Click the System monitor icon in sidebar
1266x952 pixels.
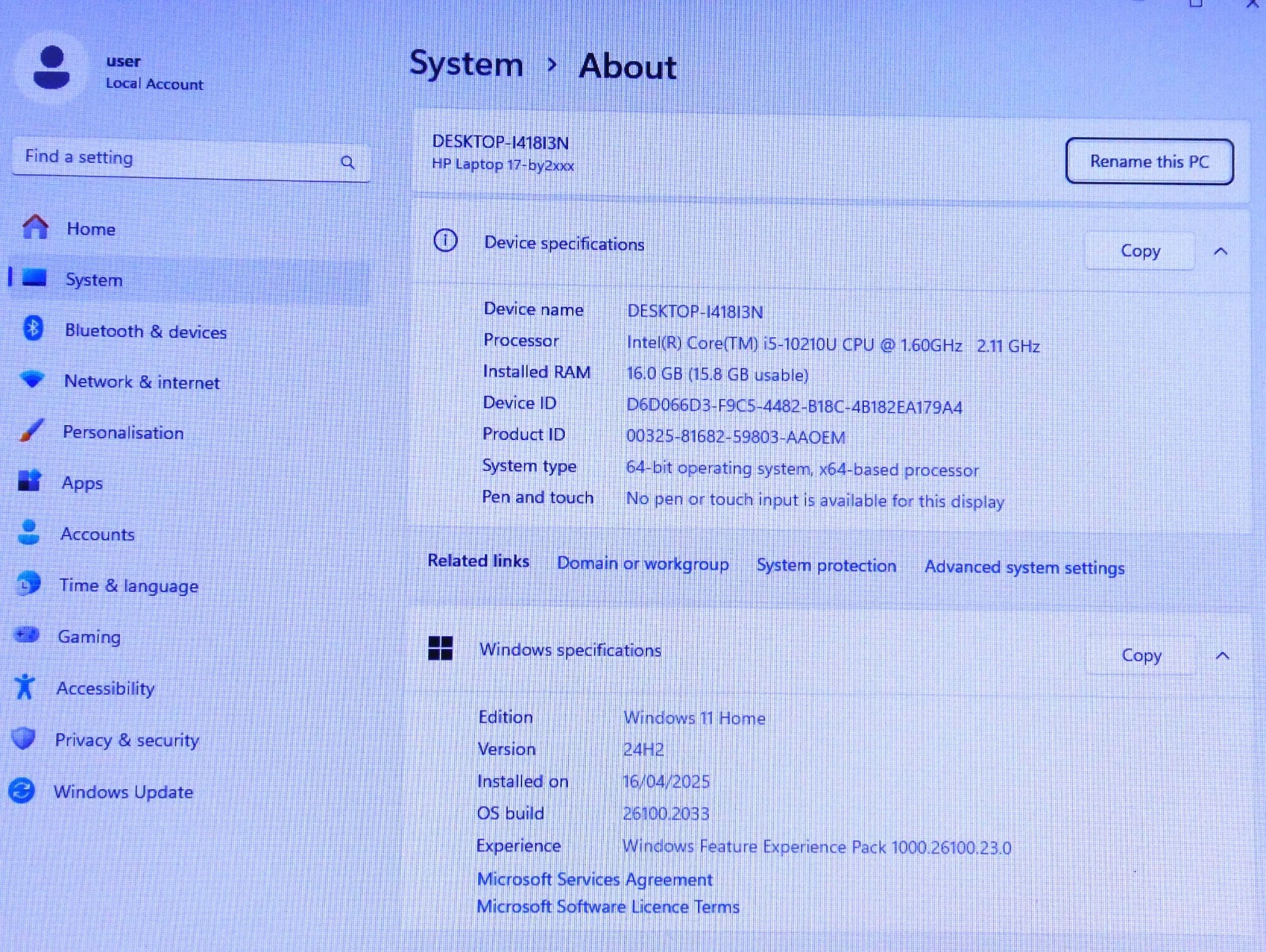pyautogui.click(x=35, y=278)
